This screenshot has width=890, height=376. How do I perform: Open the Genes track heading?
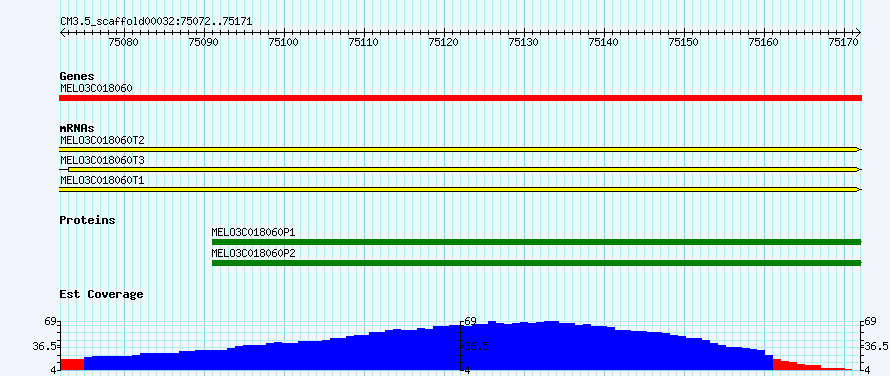tap(77, 76)
